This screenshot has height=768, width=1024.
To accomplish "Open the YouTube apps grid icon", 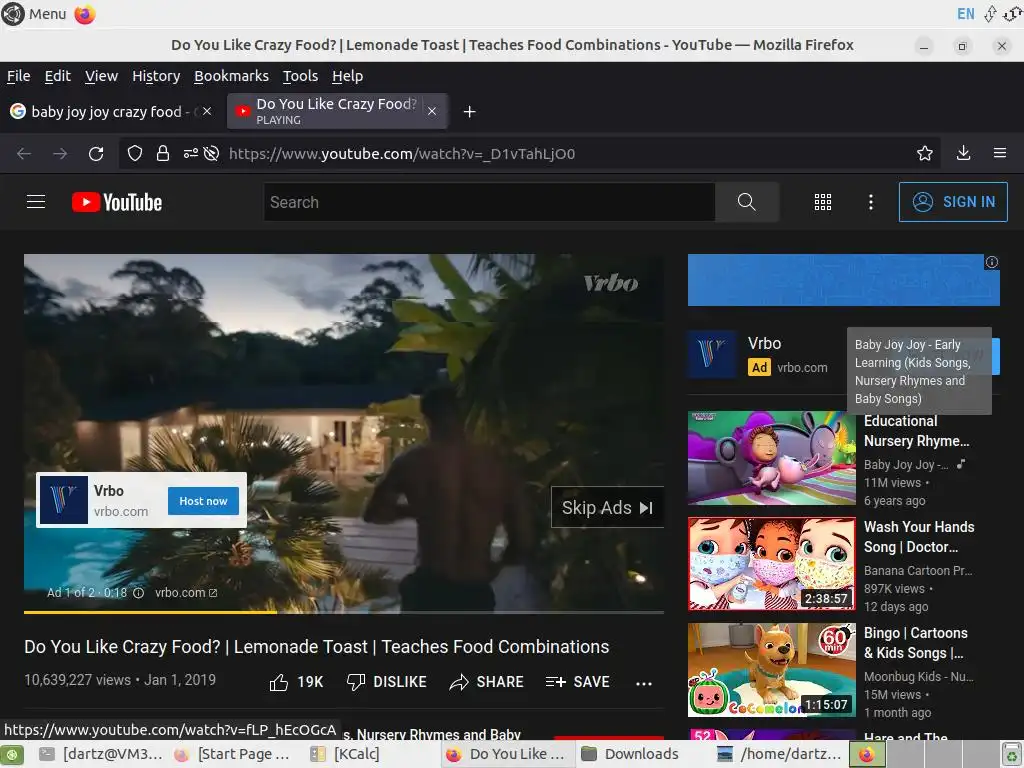I will tap(823, 202).
